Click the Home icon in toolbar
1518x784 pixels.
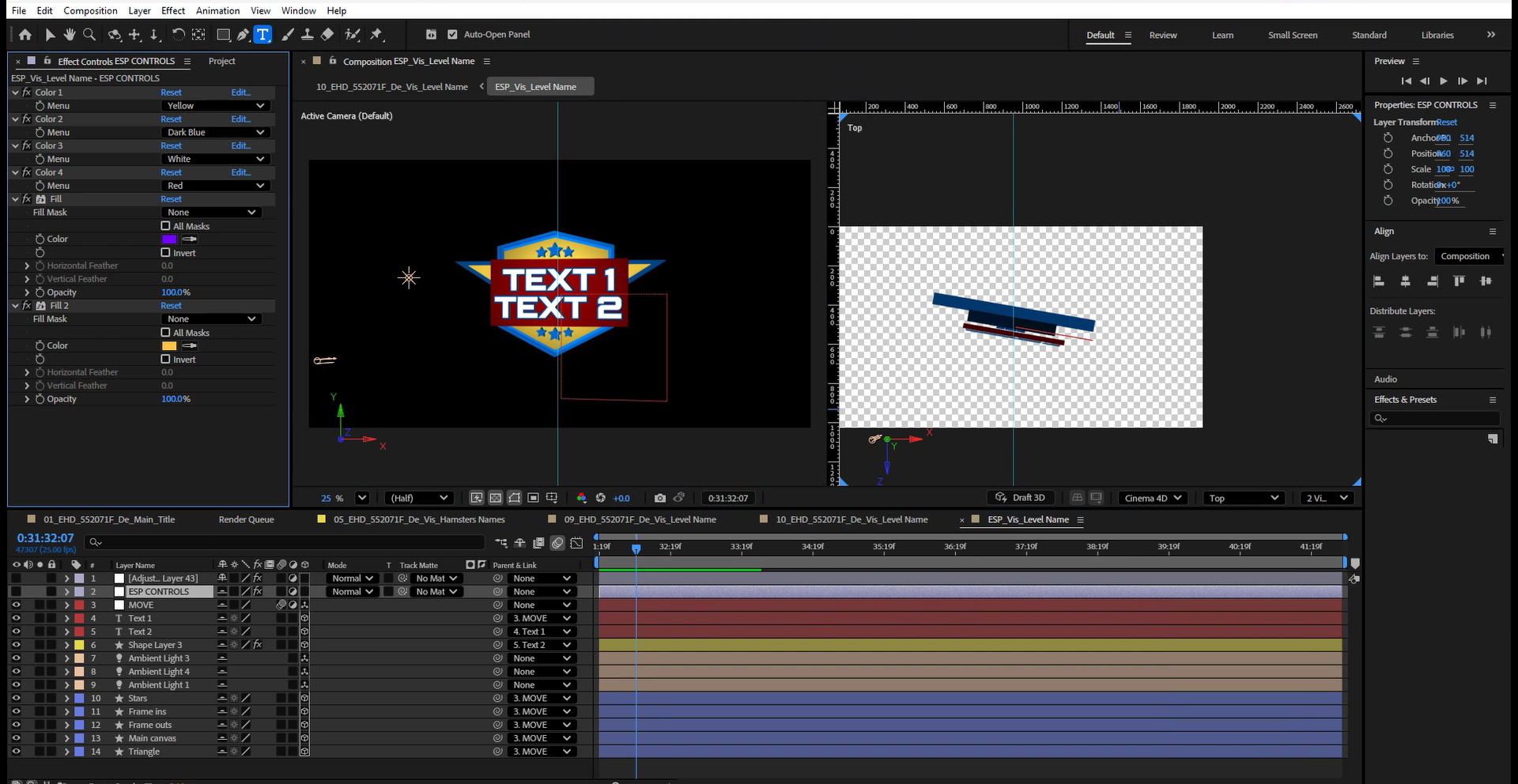pyautogui.click(x=25, y=35)
